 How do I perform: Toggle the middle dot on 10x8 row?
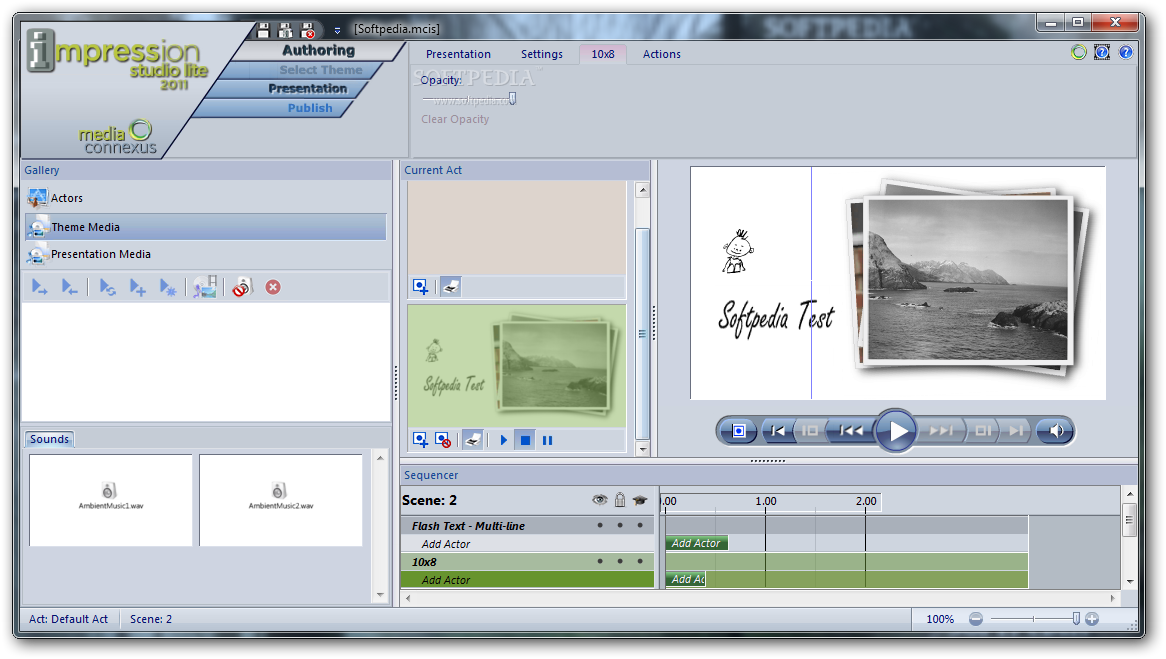pos(620,562)
